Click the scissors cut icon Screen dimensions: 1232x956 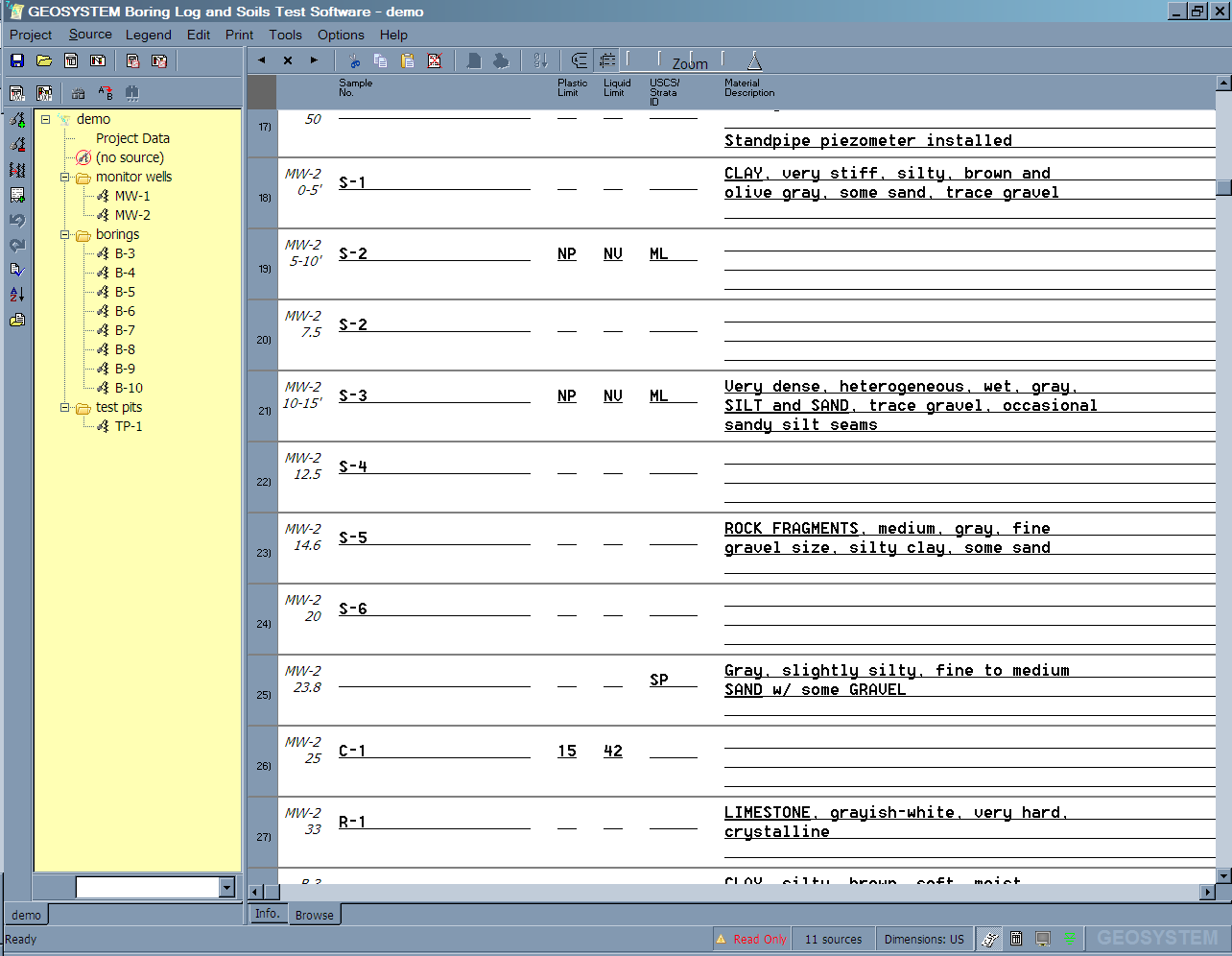[x=354, y=60]
